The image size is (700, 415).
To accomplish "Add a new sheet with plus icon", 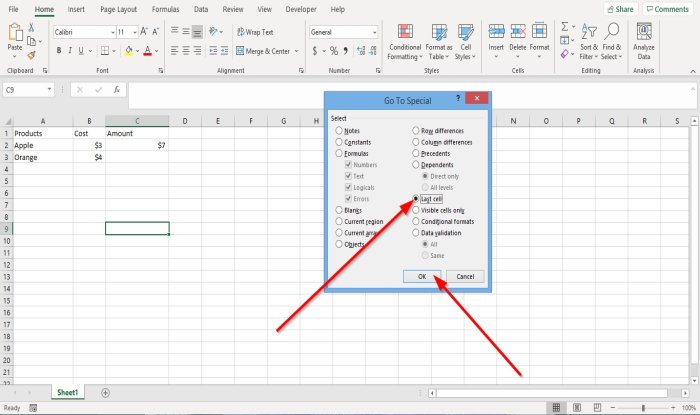I will click(105, 393).
